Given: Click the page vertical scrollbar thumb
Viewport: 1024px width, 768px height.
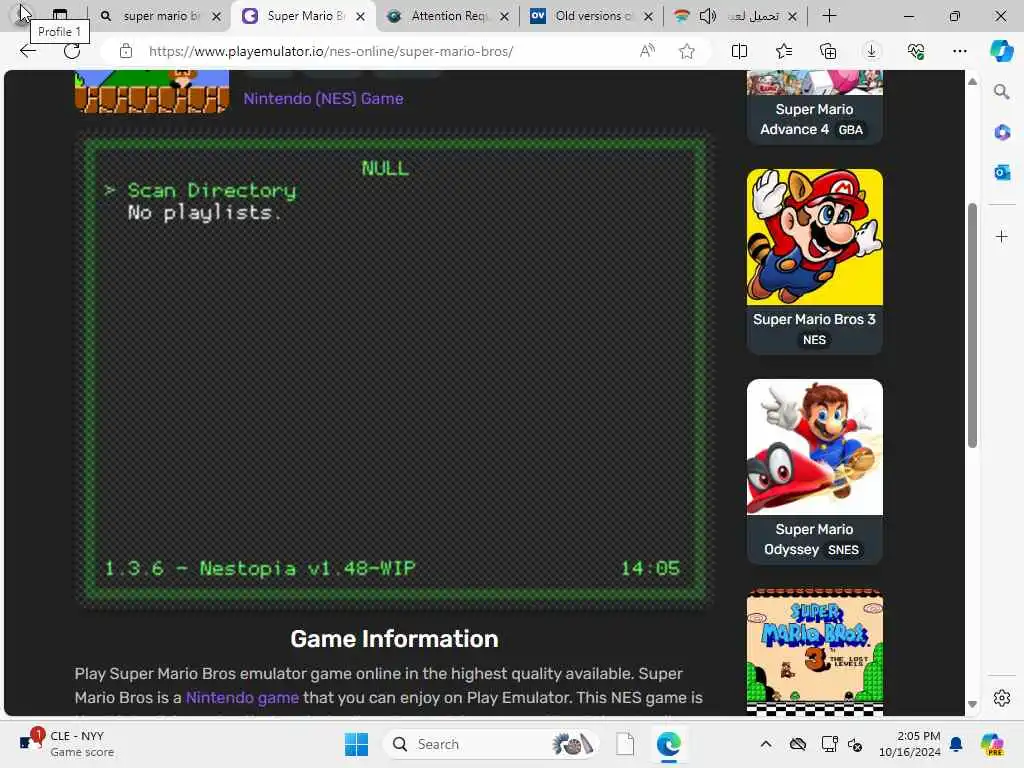Looking at the screenshot, I should (x=972, y=325).
